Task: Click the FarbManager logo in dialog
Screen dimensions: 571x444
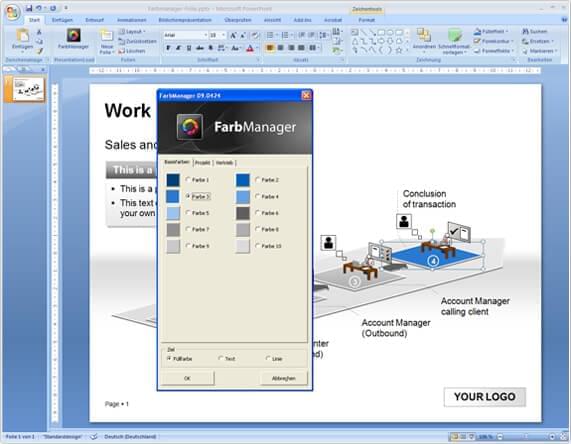Action: pos(190,127)
